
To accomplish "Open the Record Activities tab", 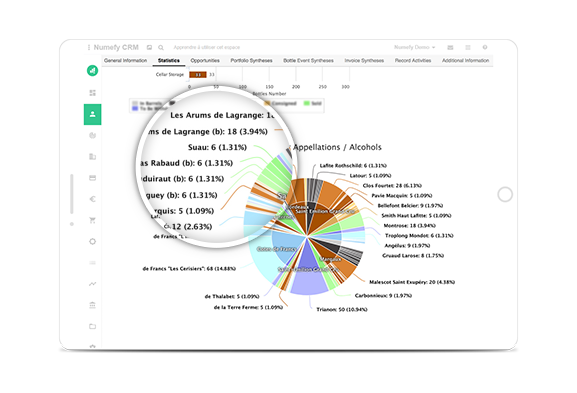I will (413, 60).
